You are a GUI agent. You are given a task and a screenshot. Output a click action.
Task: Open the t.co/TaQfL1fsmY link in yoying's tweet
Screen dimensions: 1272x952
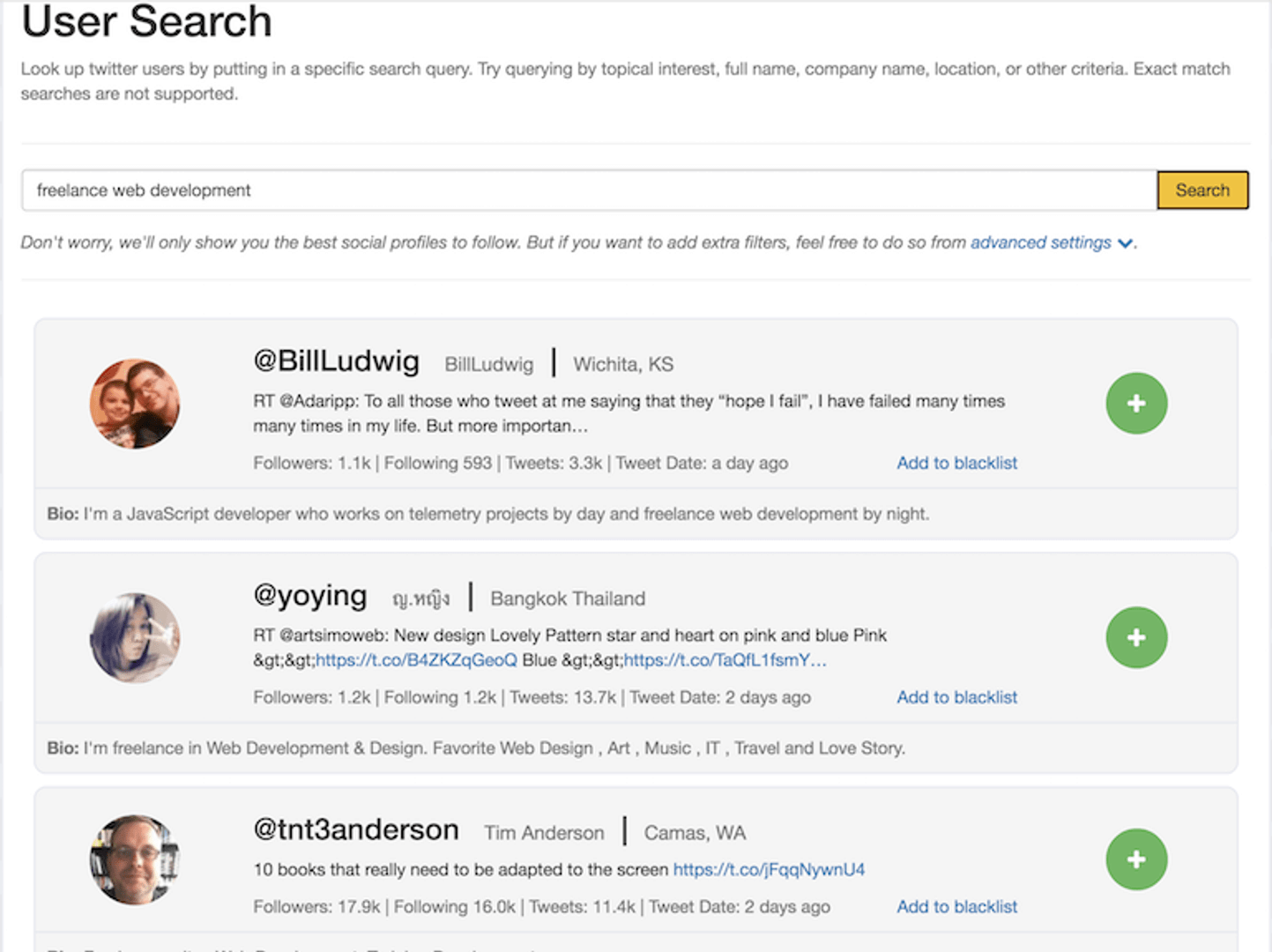click(725, 660)
